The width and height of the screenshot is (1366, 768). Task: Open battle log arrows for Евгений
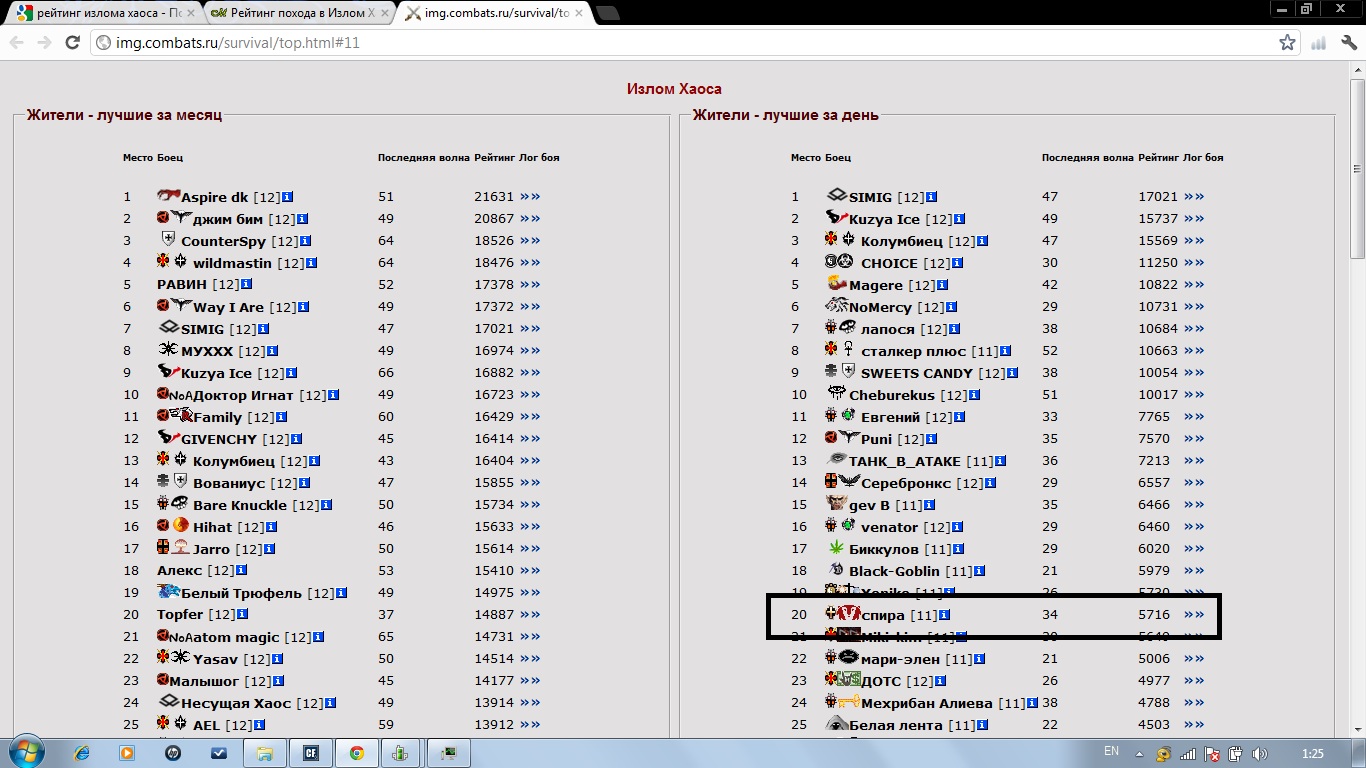point(1194,417)
